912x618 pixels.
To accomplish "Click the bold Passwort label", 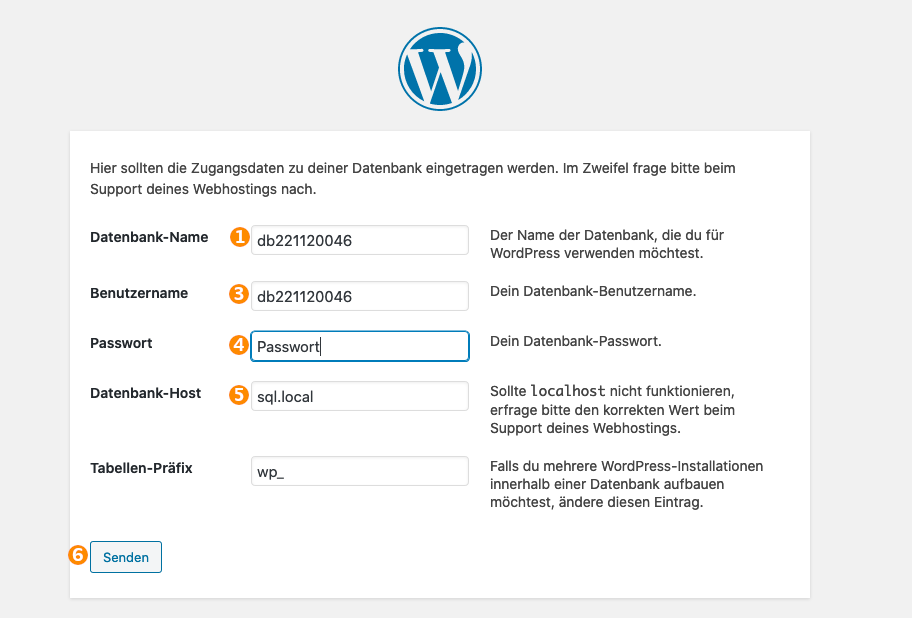I will pos(121,343).
